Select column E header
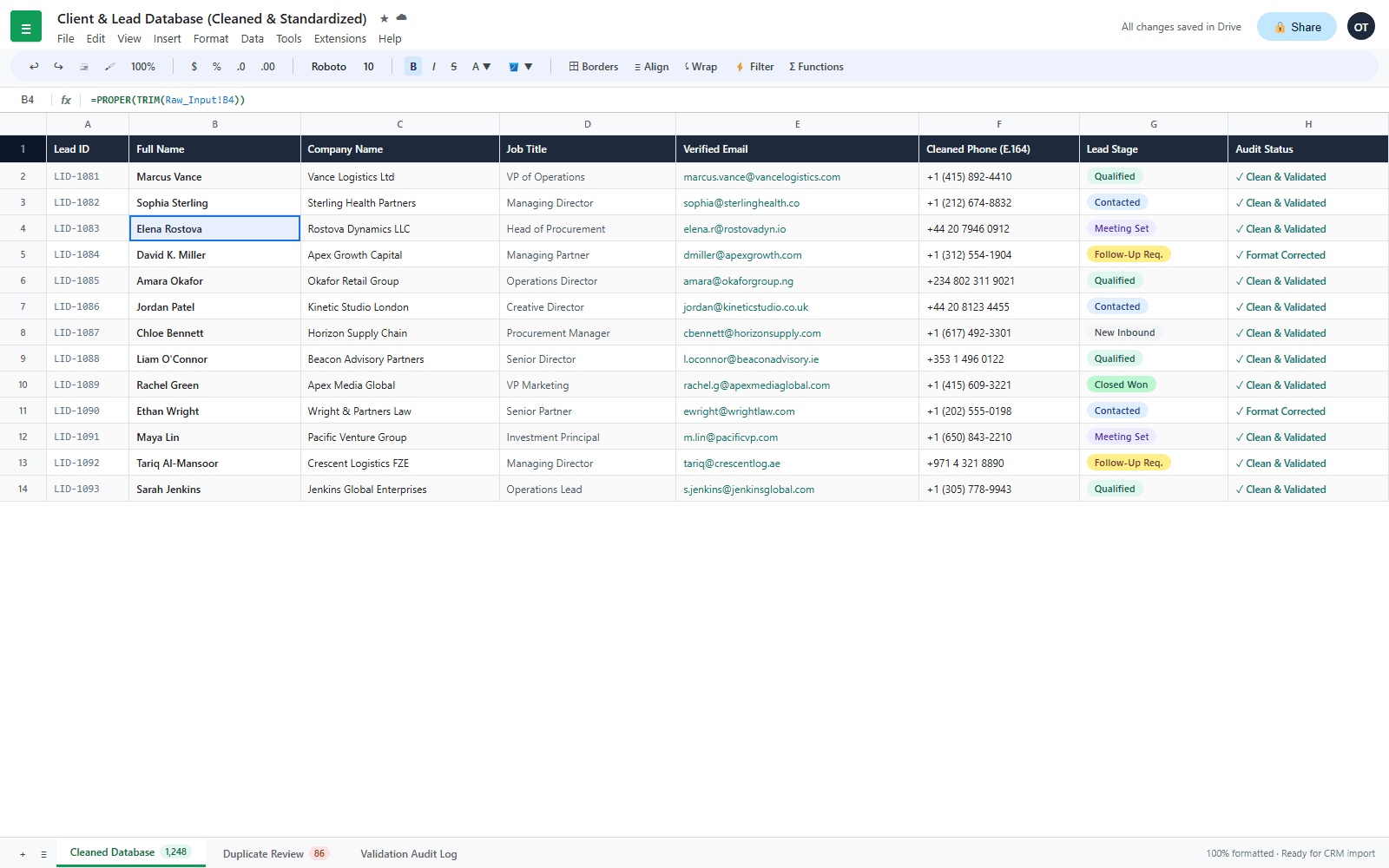The width and height of the screenshot is (1389, 868). [x=797, y=124]
